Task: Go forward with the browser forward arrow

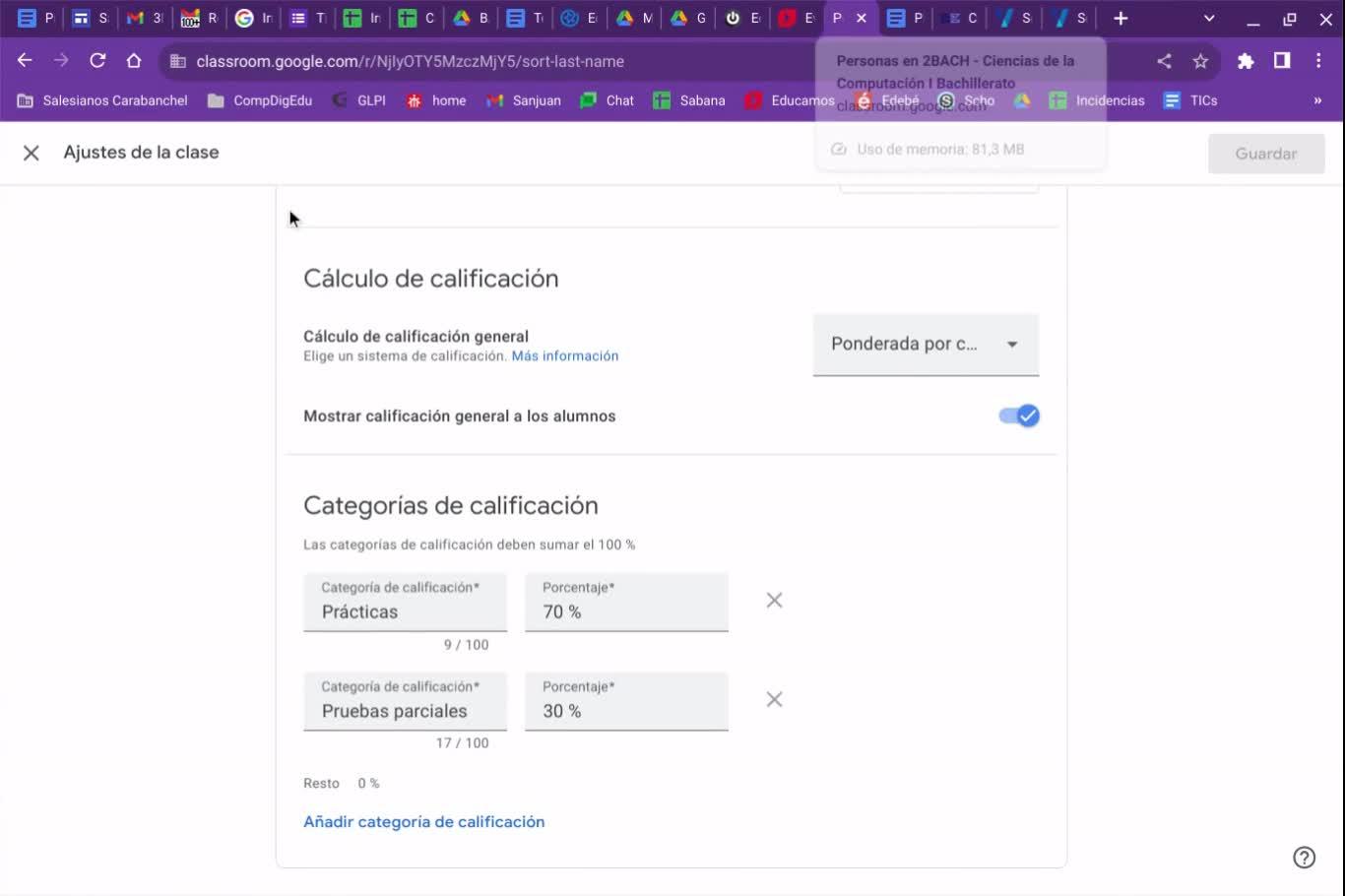Action: tap(61, 61)
